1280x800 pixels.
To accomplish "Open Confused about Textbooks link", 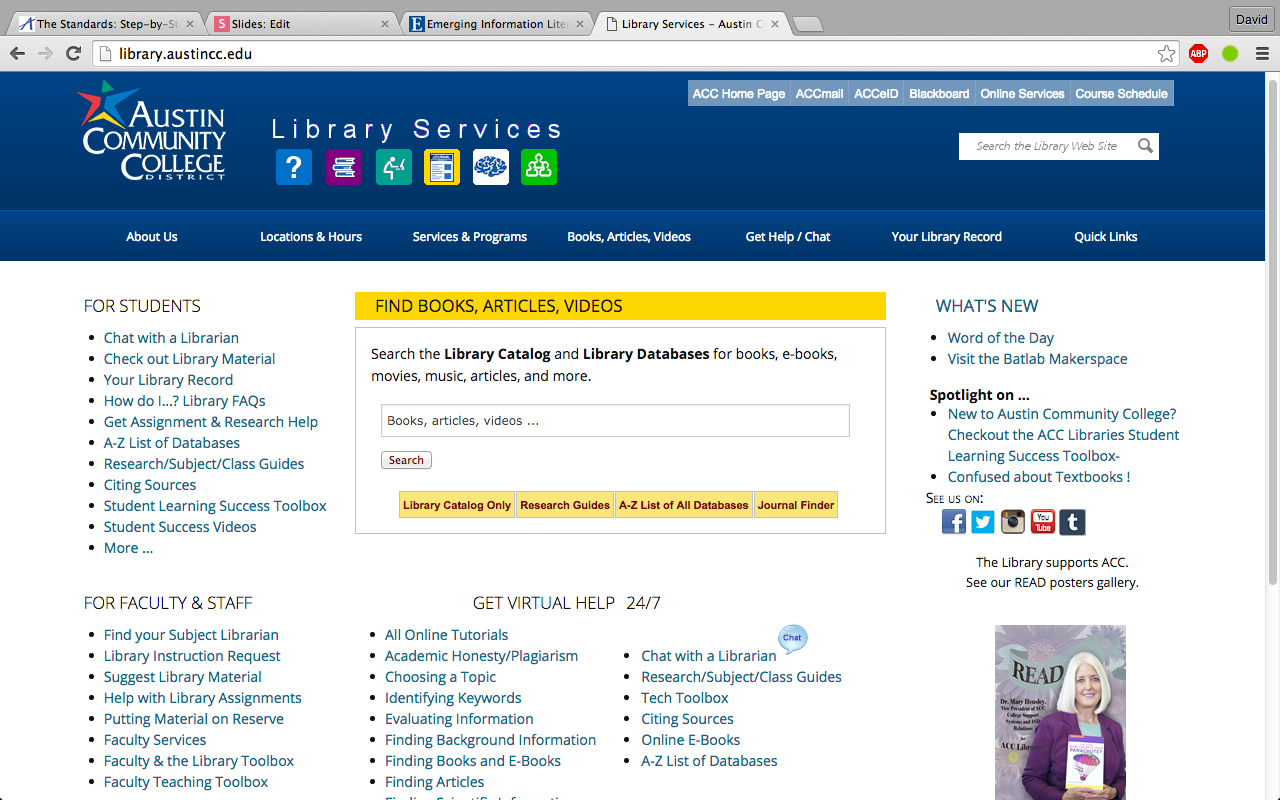I will pyautogui.click(x=1039, y=477).
